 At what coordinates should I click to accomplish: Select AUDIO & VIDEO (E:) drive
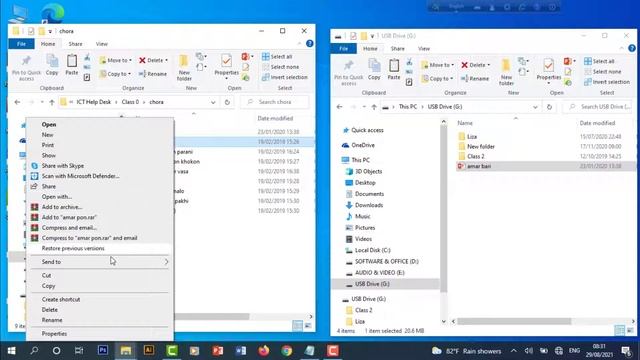pos(380,272)
